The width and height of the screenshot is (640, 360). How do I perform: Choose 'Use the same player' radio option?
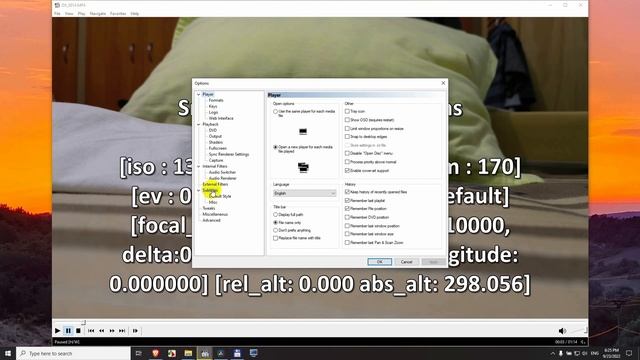pos(276,111)
